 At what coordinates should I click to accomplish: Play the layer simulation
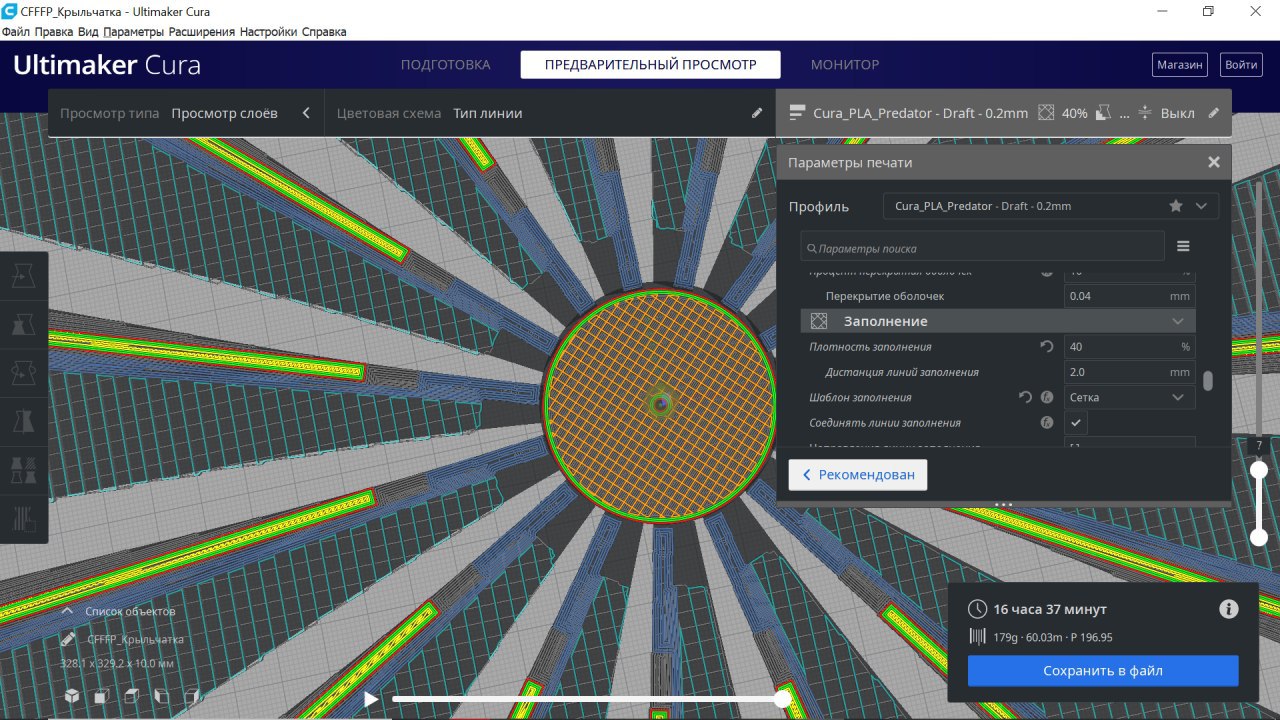click(x=371, y=699)
